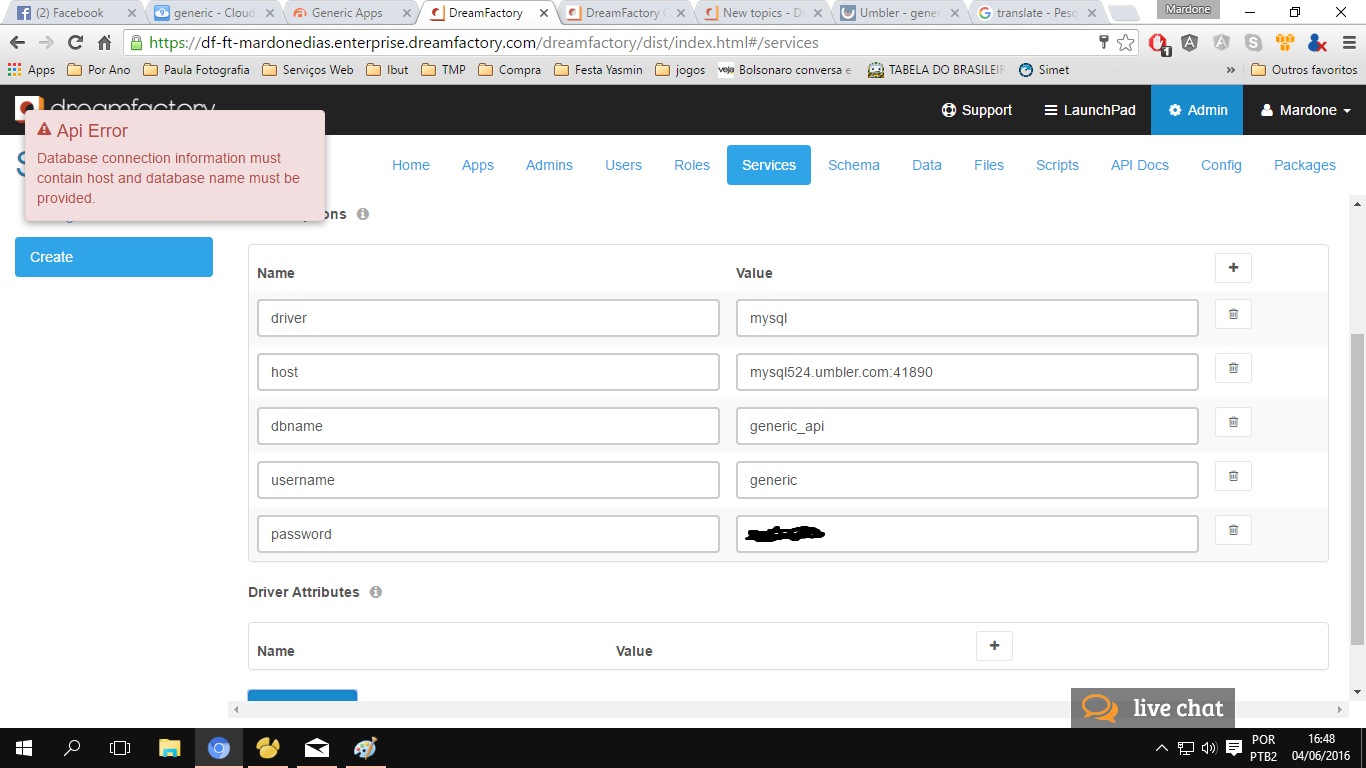The height and width of the screenshot is (768, 1366).
Task: Open the live chat widget
Action: 1153,708
